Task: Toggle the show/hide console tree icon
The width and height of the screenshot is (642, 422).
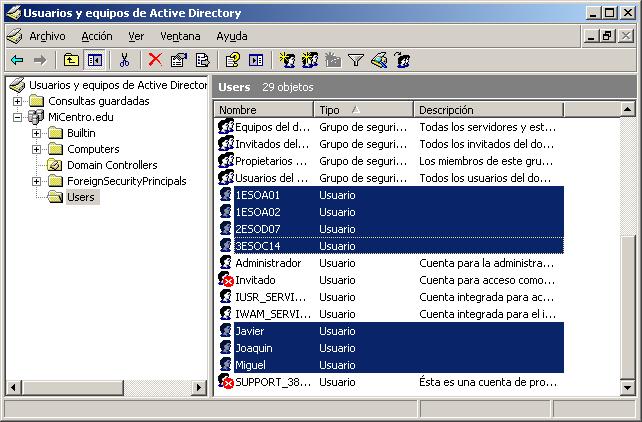Action: tap(94, 61)
